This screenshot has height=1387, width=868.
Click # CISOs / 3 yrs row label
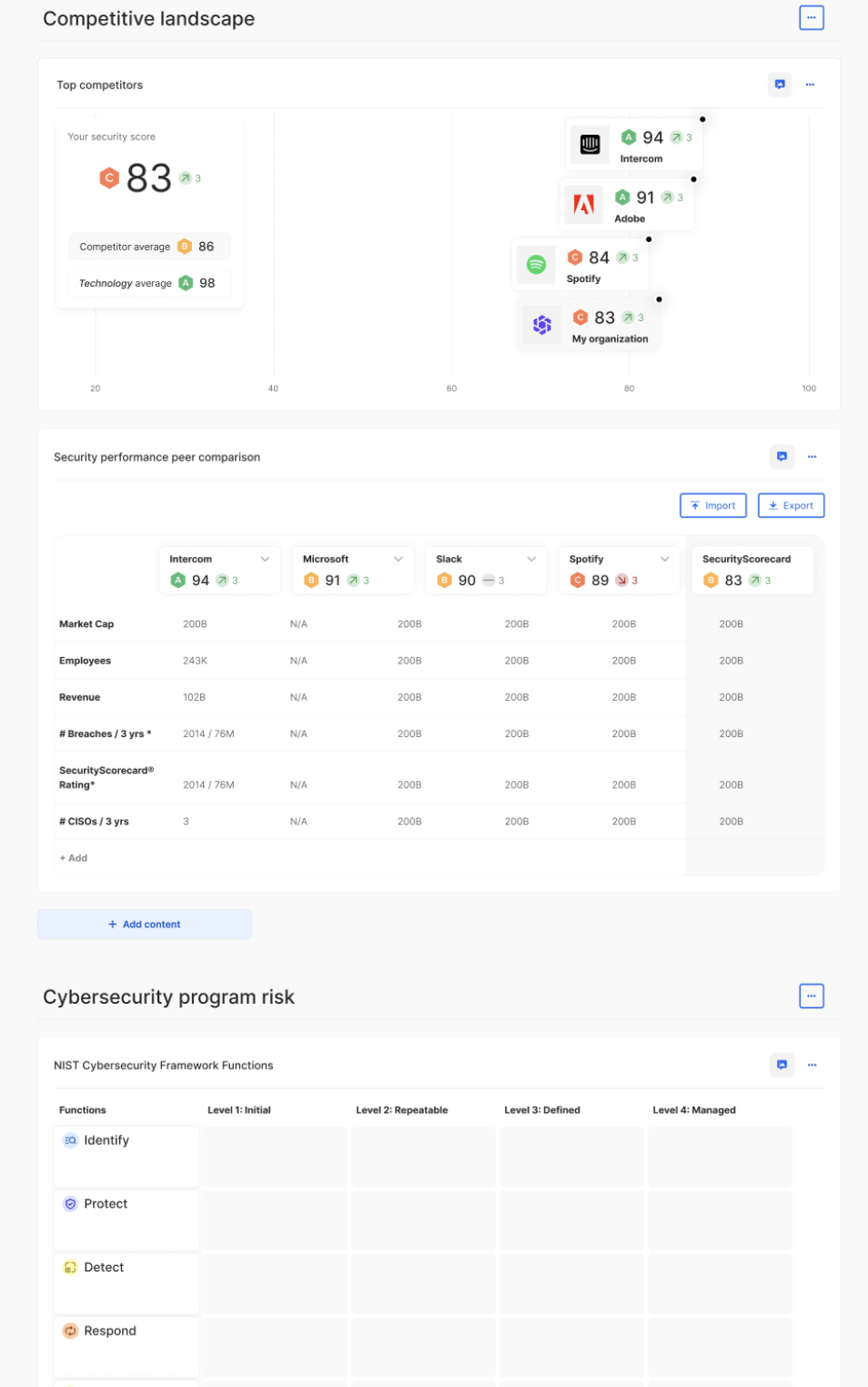(94, 821)
